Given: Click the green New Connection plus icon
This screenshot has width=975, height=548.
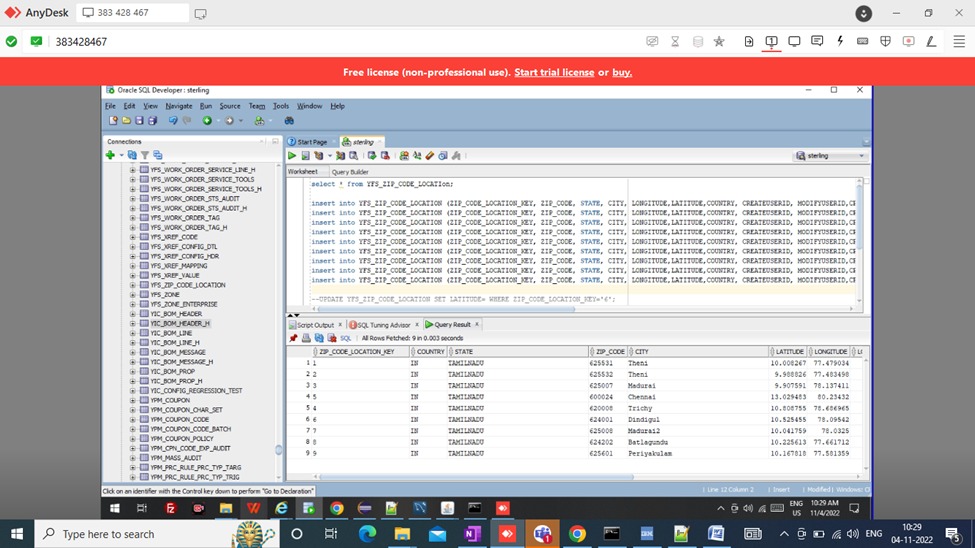Looking at the screenshot, I should tap(109, 155).
